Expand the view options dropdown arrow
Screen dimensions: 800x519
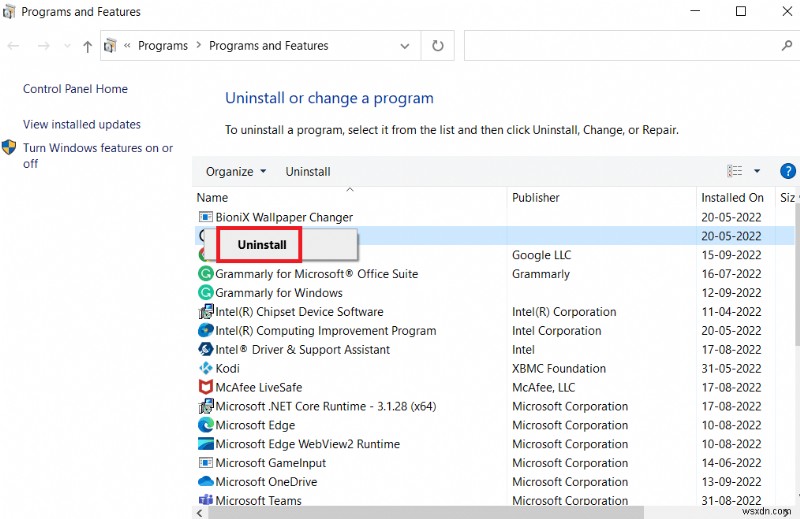(x=757, y=171)
